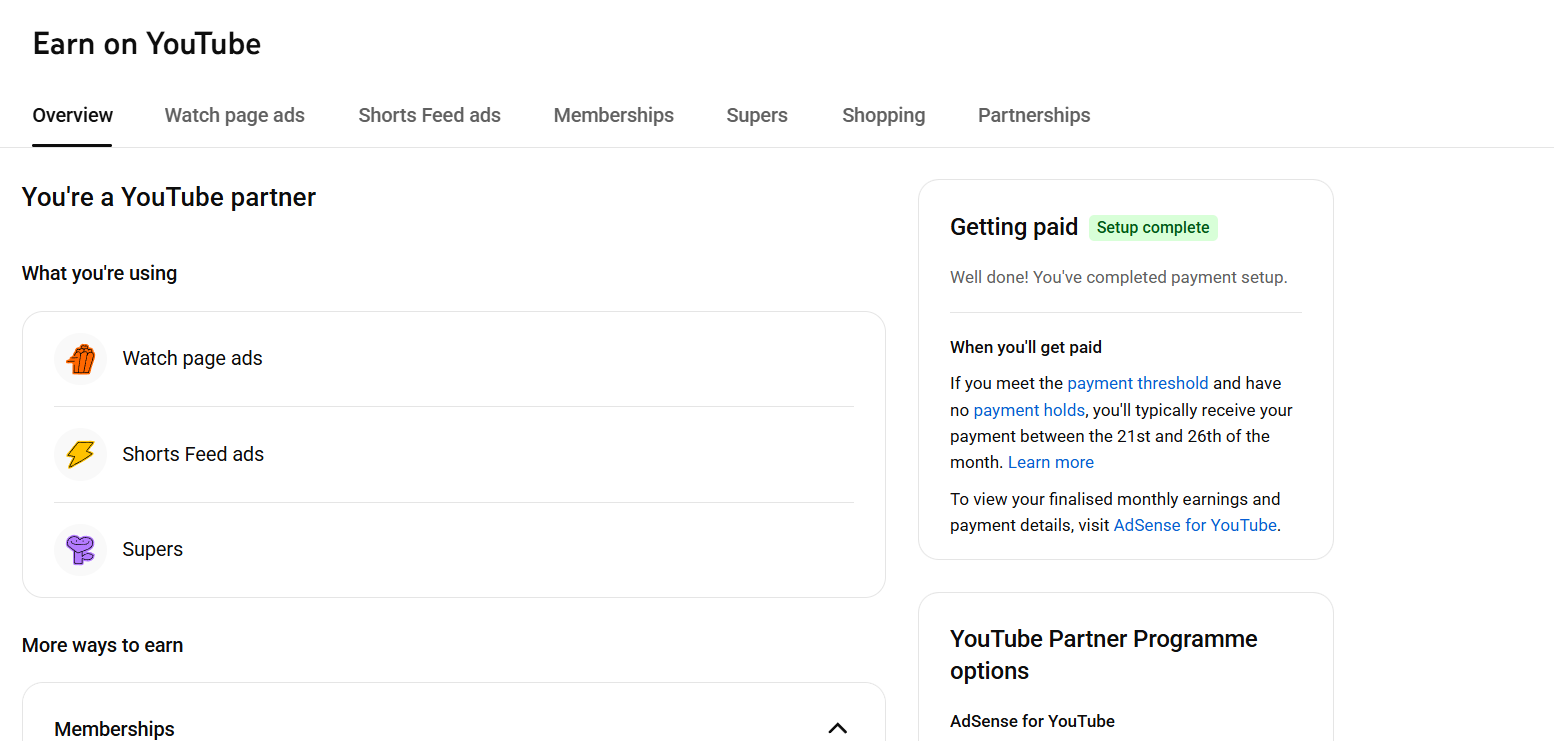Click the When you'll get paid subheading
The image size is (1554, 741).
click(x=1026, y=348)
